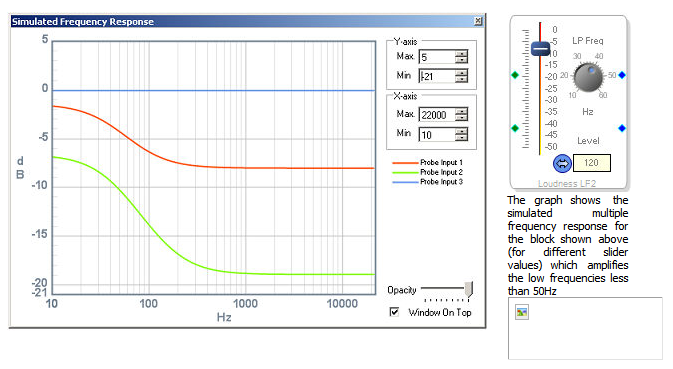The image size is (673, 369).
Task: Select Probe Input 1 legend entry
Action: tap(427, 162)
